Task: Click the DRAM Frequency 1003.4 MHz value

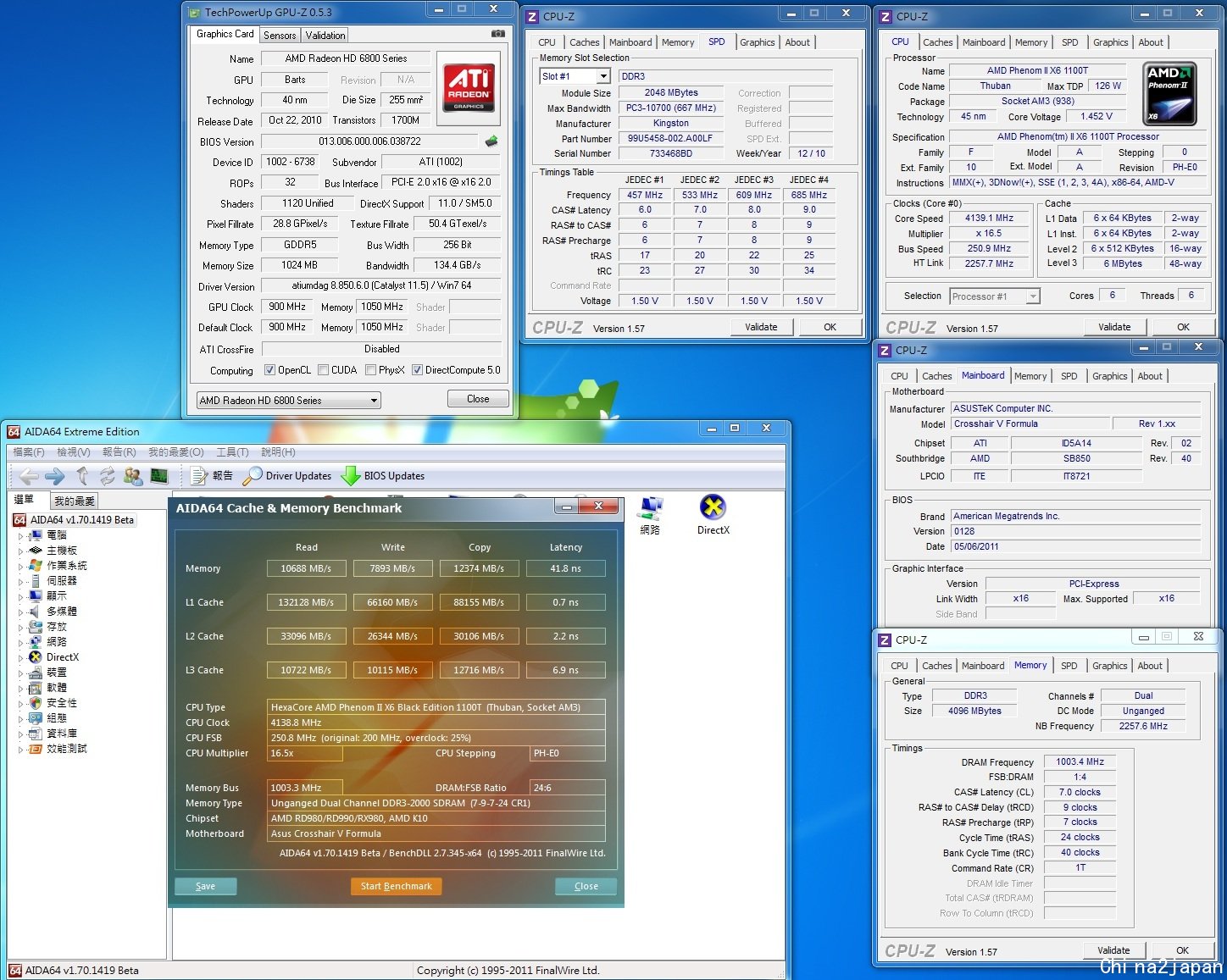Action: click(1080, 761)
